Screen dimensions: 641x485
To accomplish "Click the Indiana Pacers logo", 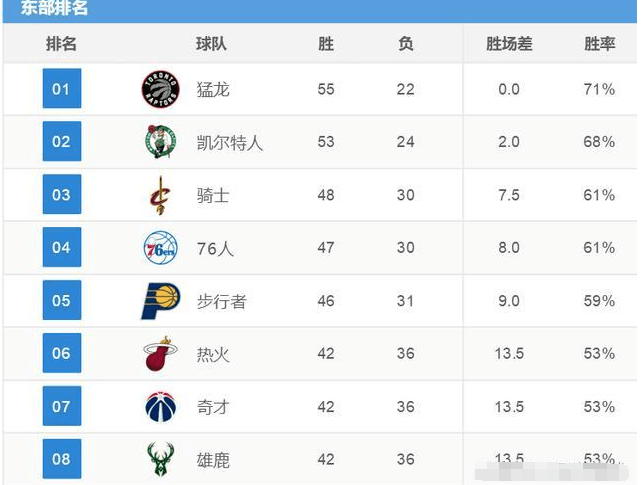I will tap(161, 301).
